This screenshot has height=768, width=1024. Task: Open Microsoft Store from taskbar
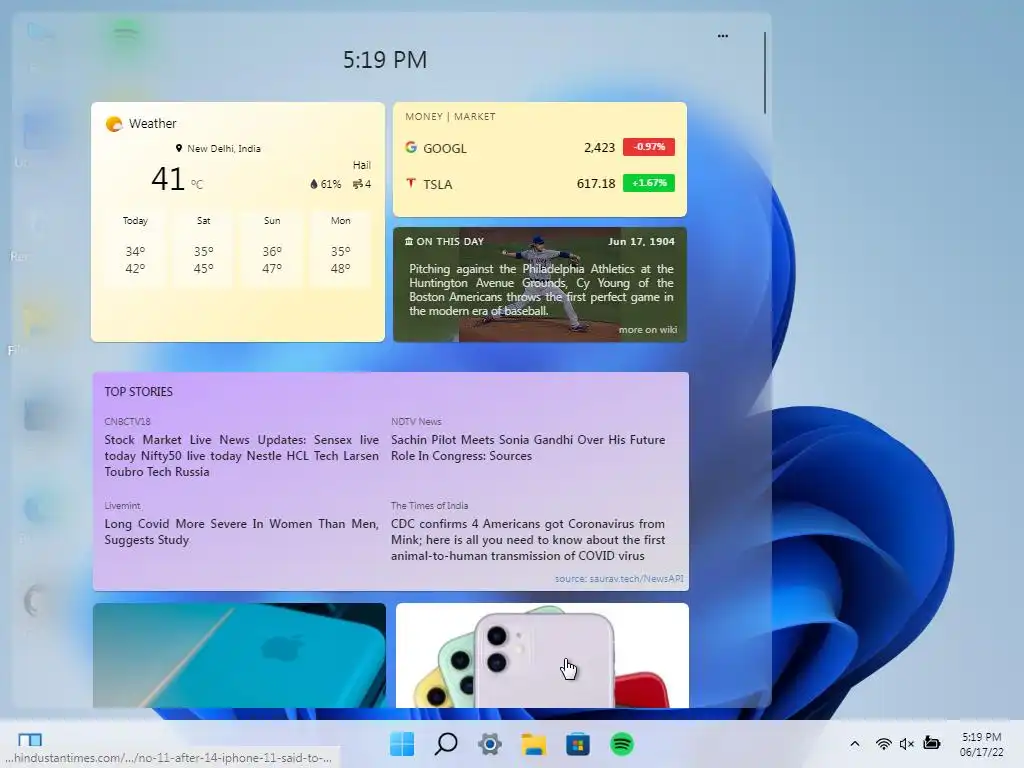coord(577,744)
